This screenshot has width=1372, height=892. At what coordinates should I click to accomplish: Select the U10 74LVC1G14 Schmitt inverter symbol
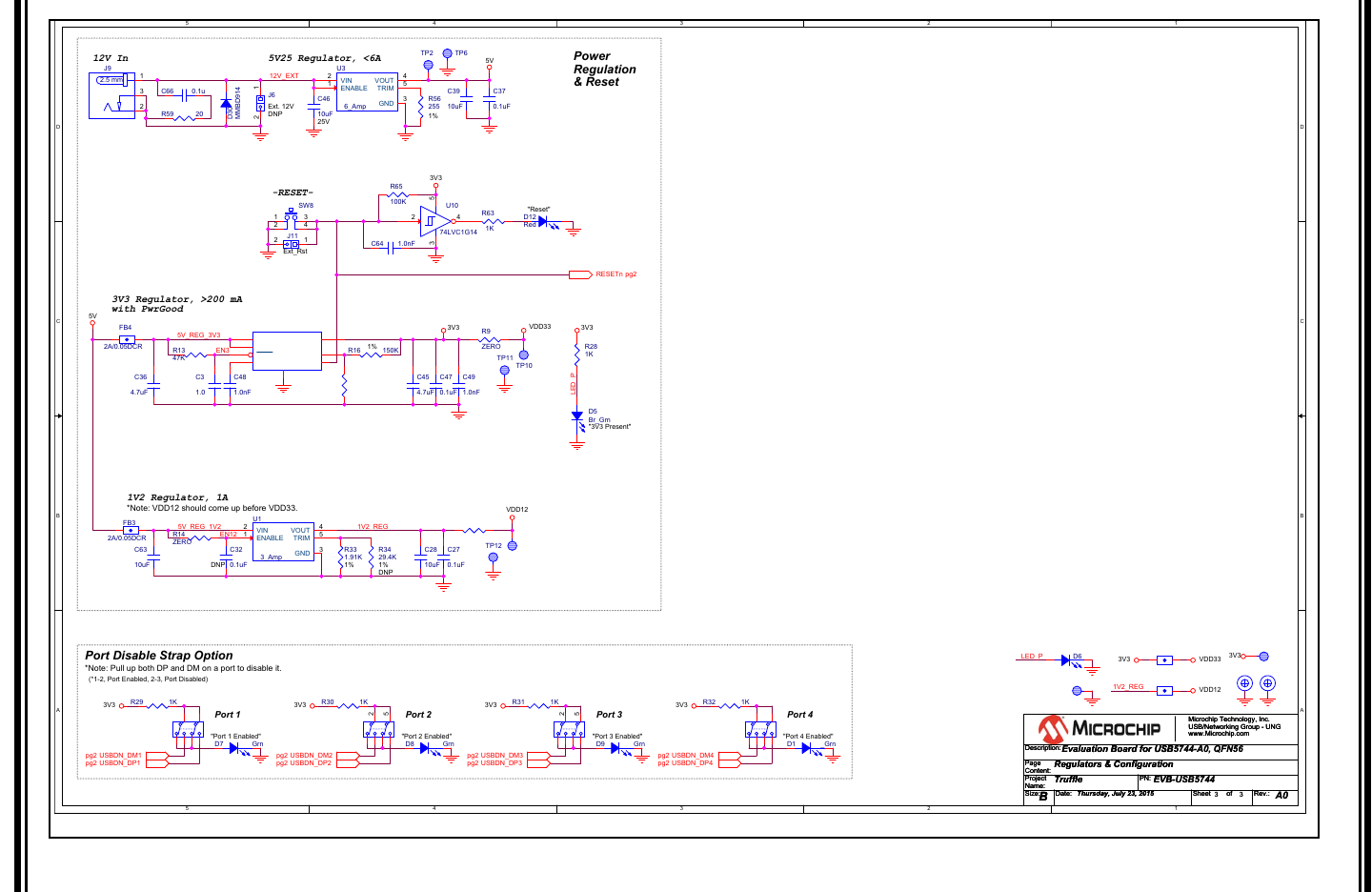pos(434,221)
